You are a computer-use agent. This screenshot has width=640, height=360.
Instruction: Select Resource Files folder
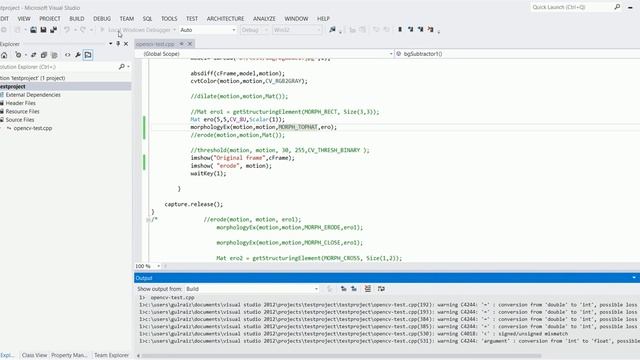point(22,111)
